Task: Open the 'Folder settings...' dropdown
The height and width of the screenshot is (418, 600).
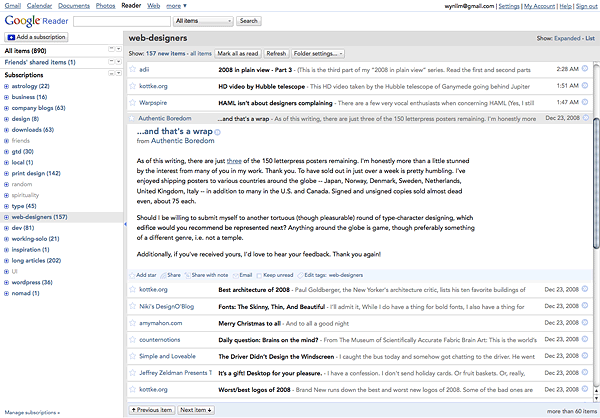Action: [x=318, y=53]
